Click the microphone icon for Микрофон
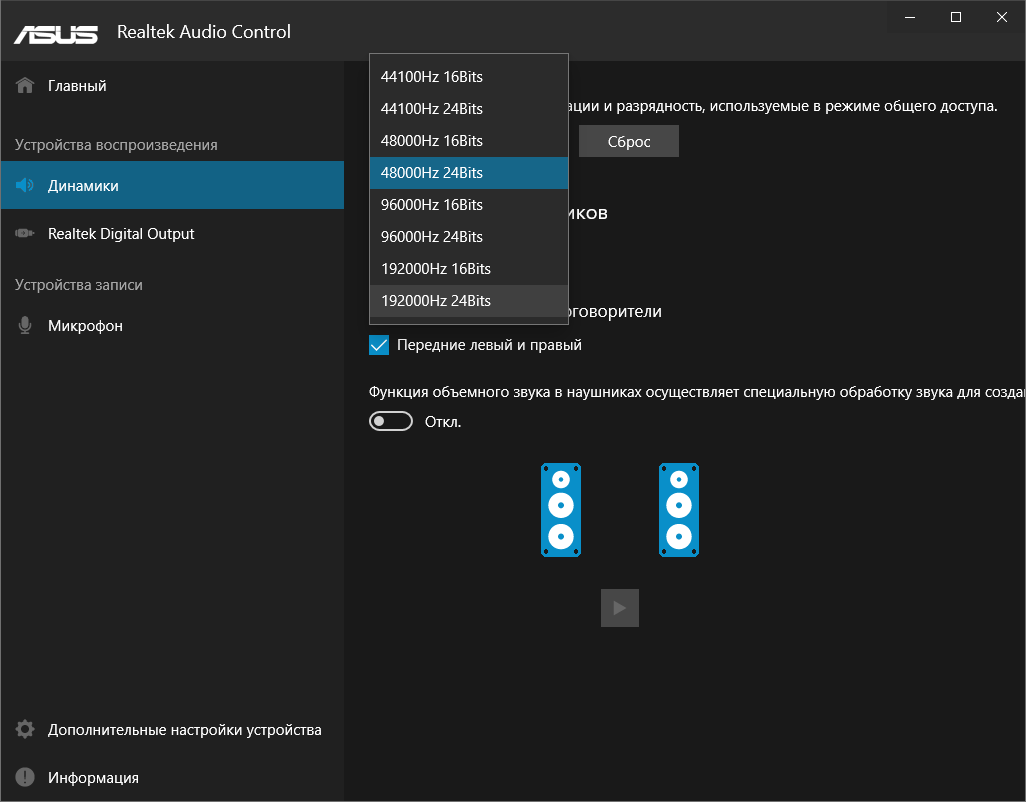Image resolution: width=1026 pixels, height=802 pixels. point(26,326)
